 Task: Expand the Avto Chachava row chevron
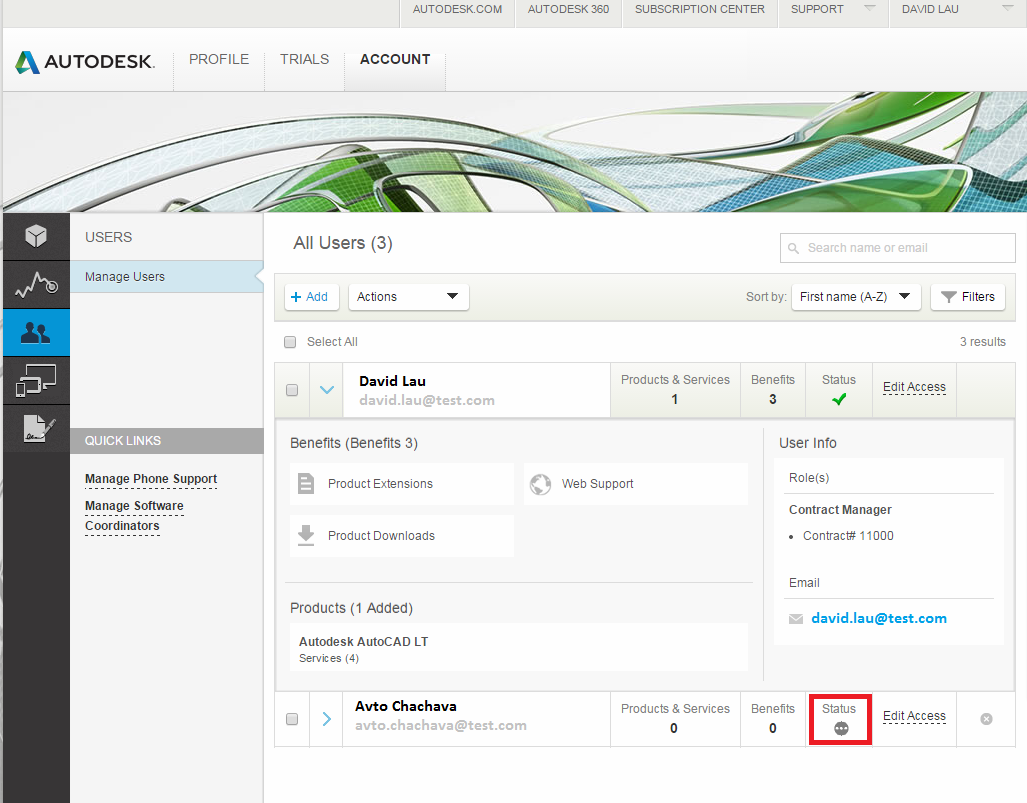[327, 719]
